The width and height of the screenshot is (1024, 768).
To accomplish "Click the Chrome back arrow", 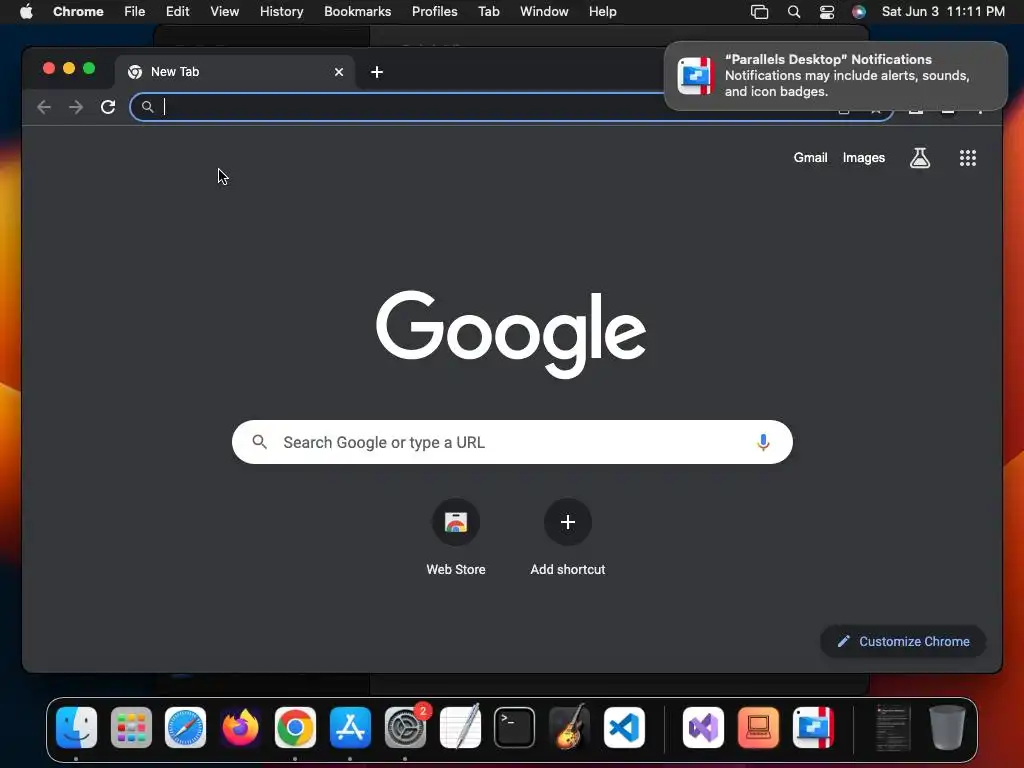I will tap(44, 107).
